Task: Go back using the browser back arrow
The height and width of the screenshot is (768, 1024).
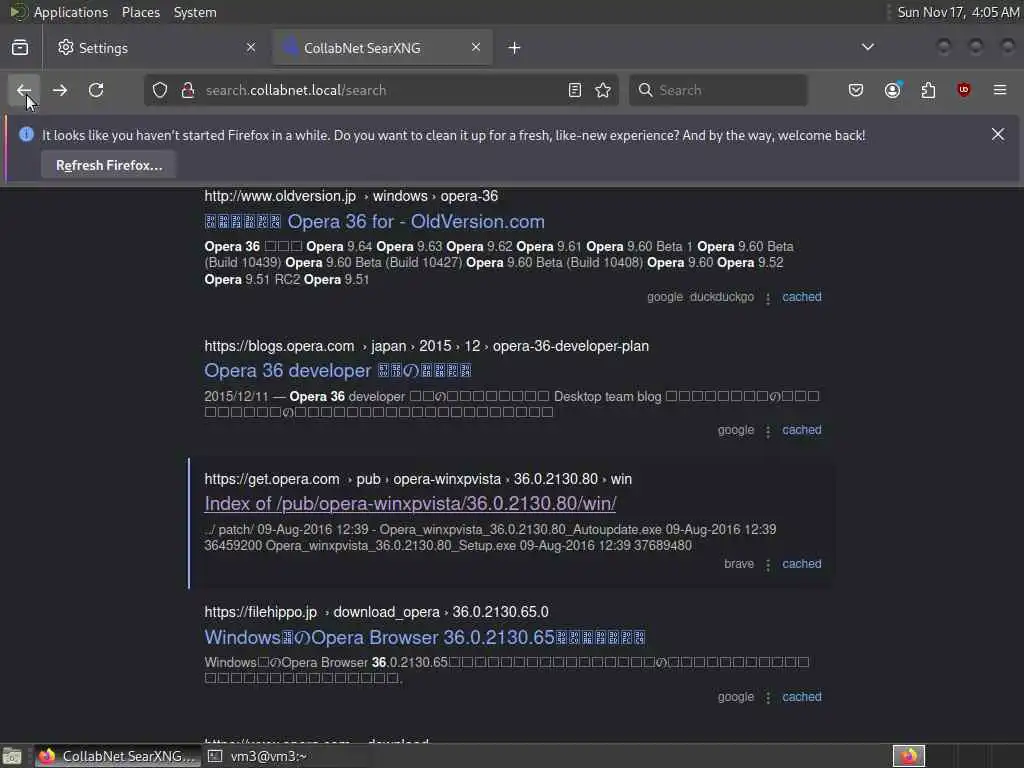Action: pos(24,90)
